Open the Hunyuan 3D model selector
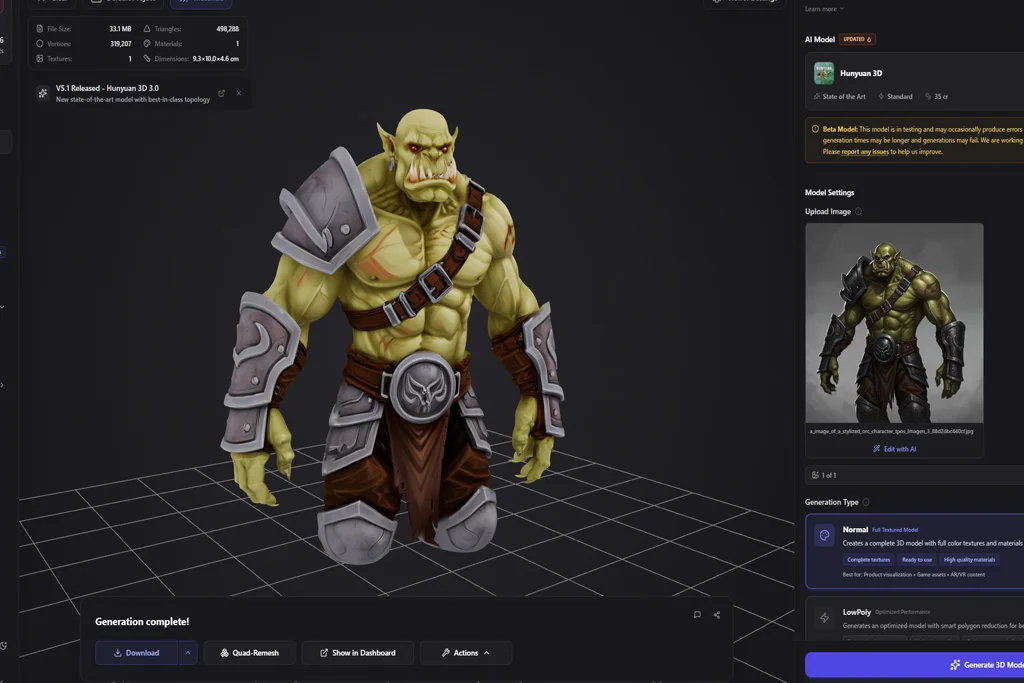Image resolution: width=1024 pixels, height=683 pixels. (914, 82)
